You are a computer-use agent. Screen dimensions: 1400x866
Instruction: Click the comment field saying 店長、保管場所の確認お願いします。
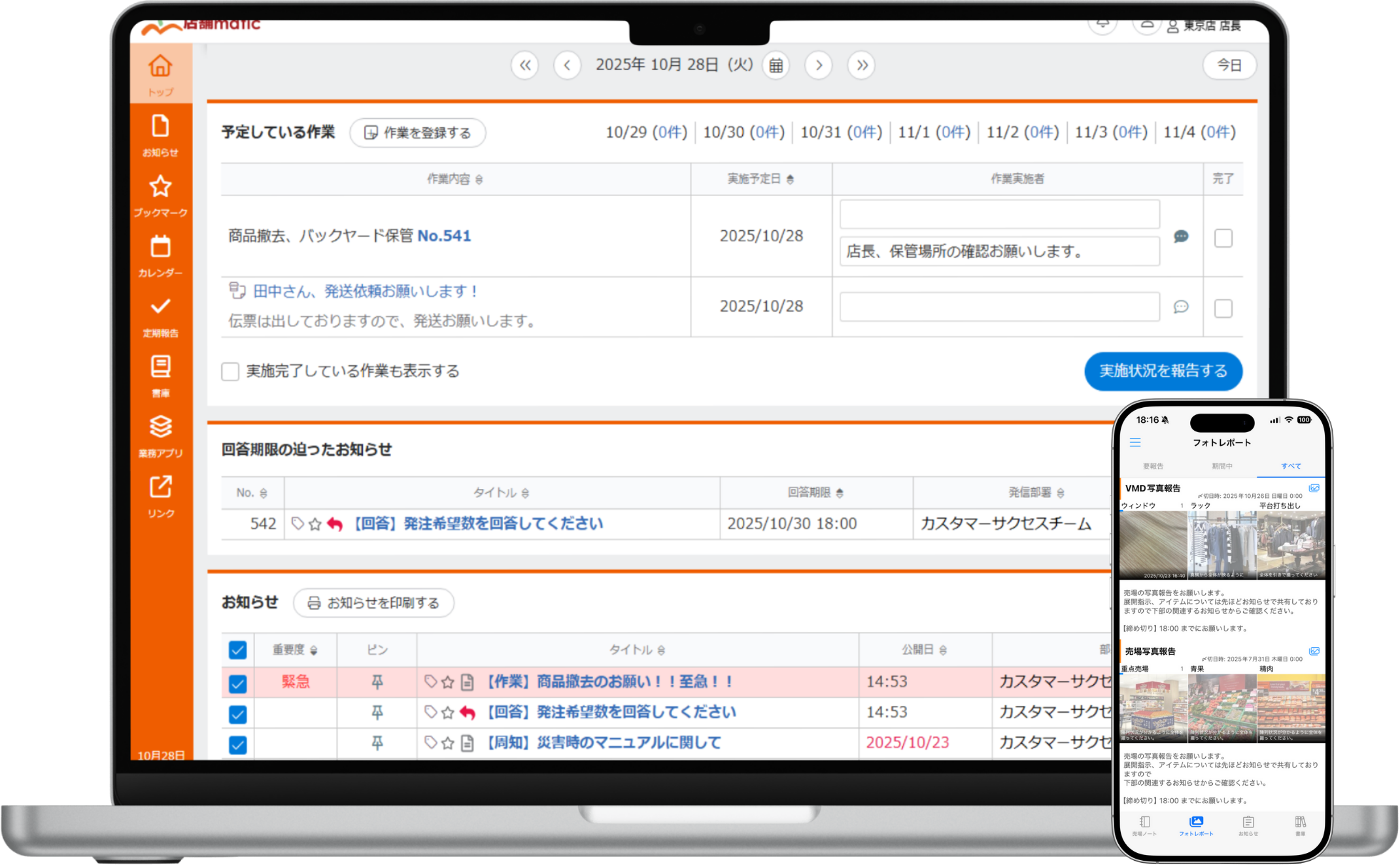coord(999,252)
